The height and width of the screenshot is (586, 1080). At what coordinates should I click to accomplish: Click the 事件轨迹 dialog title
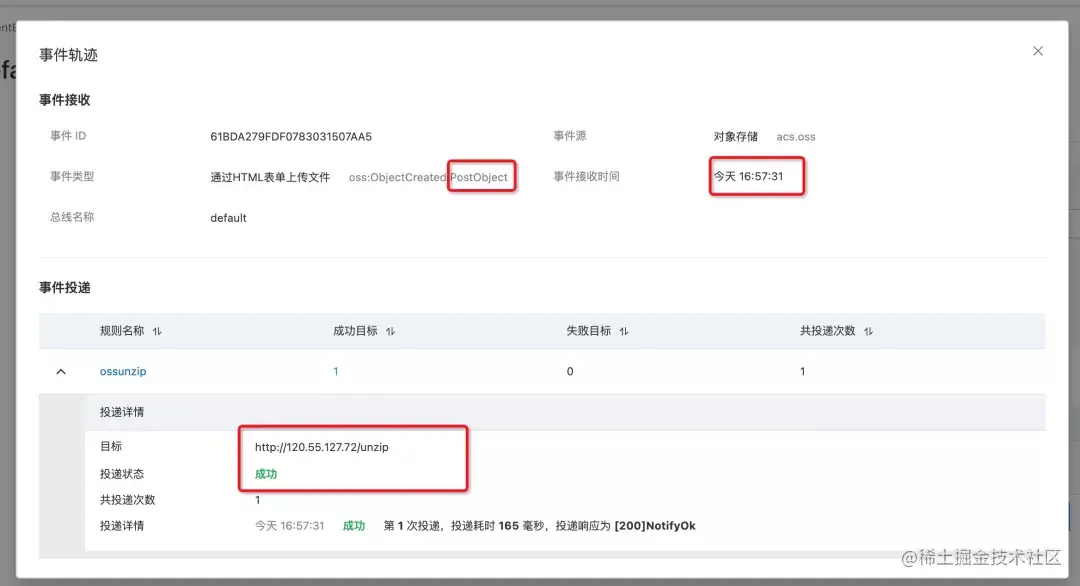pyautogui.click(x=68, y=55)
